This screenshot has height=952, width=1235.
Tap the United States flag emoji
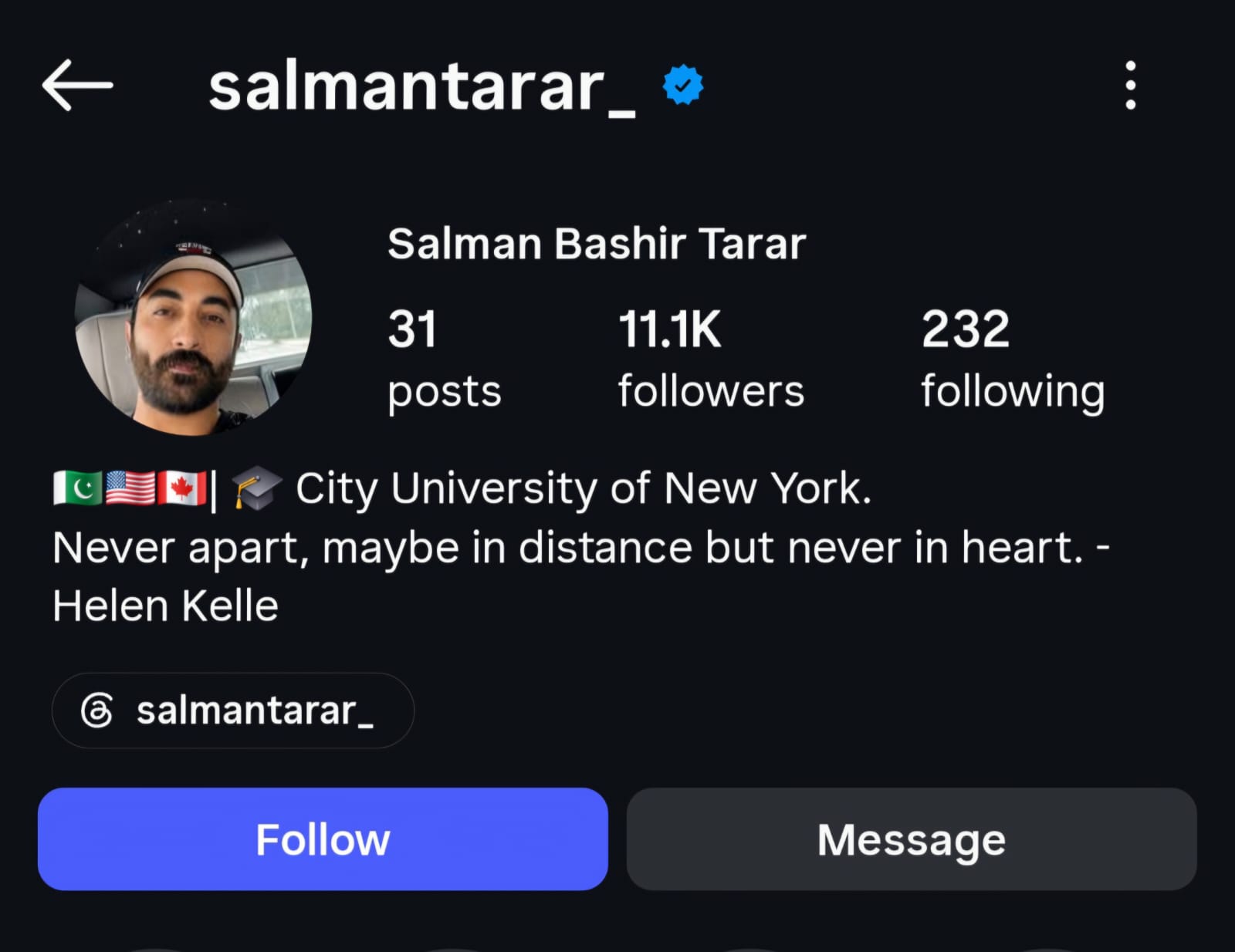tap(130, 488)
